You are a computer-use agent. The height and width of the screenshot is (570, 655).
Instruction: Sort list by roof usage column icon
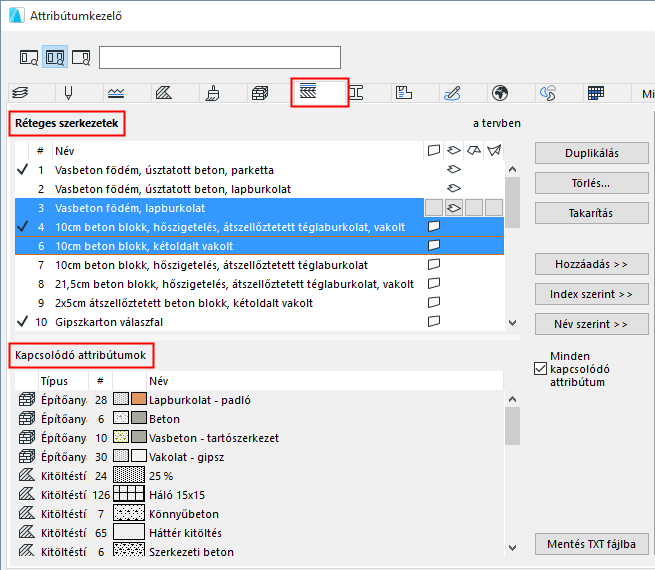coord(474,150)
